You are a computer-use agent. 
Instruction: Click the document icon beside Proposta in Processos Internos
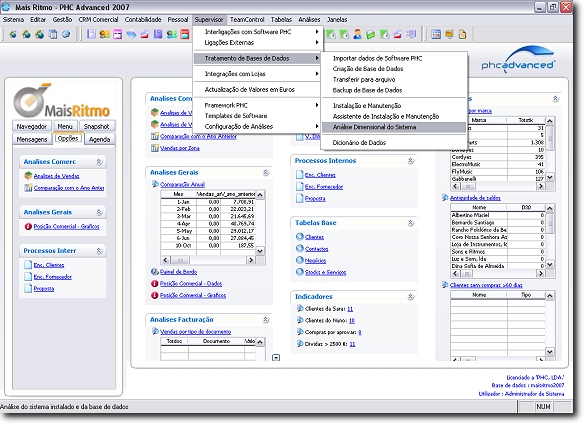coord(300,198)
